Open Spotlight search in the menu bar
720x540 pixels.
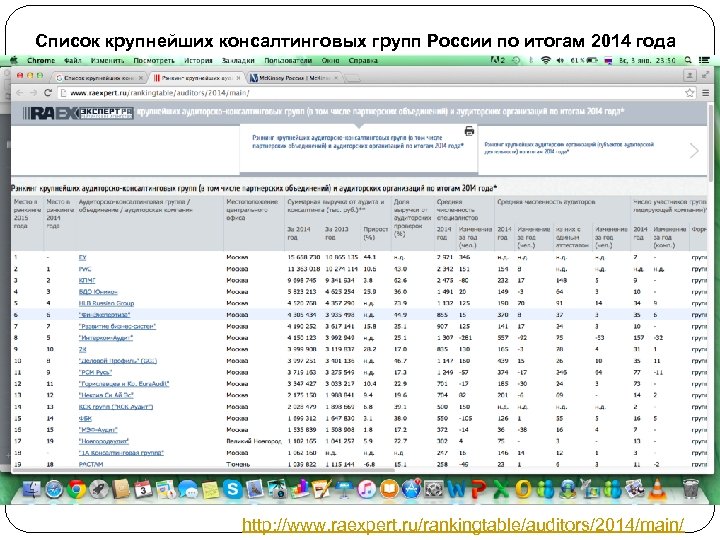pyautogui.click(x=688, y=60)
